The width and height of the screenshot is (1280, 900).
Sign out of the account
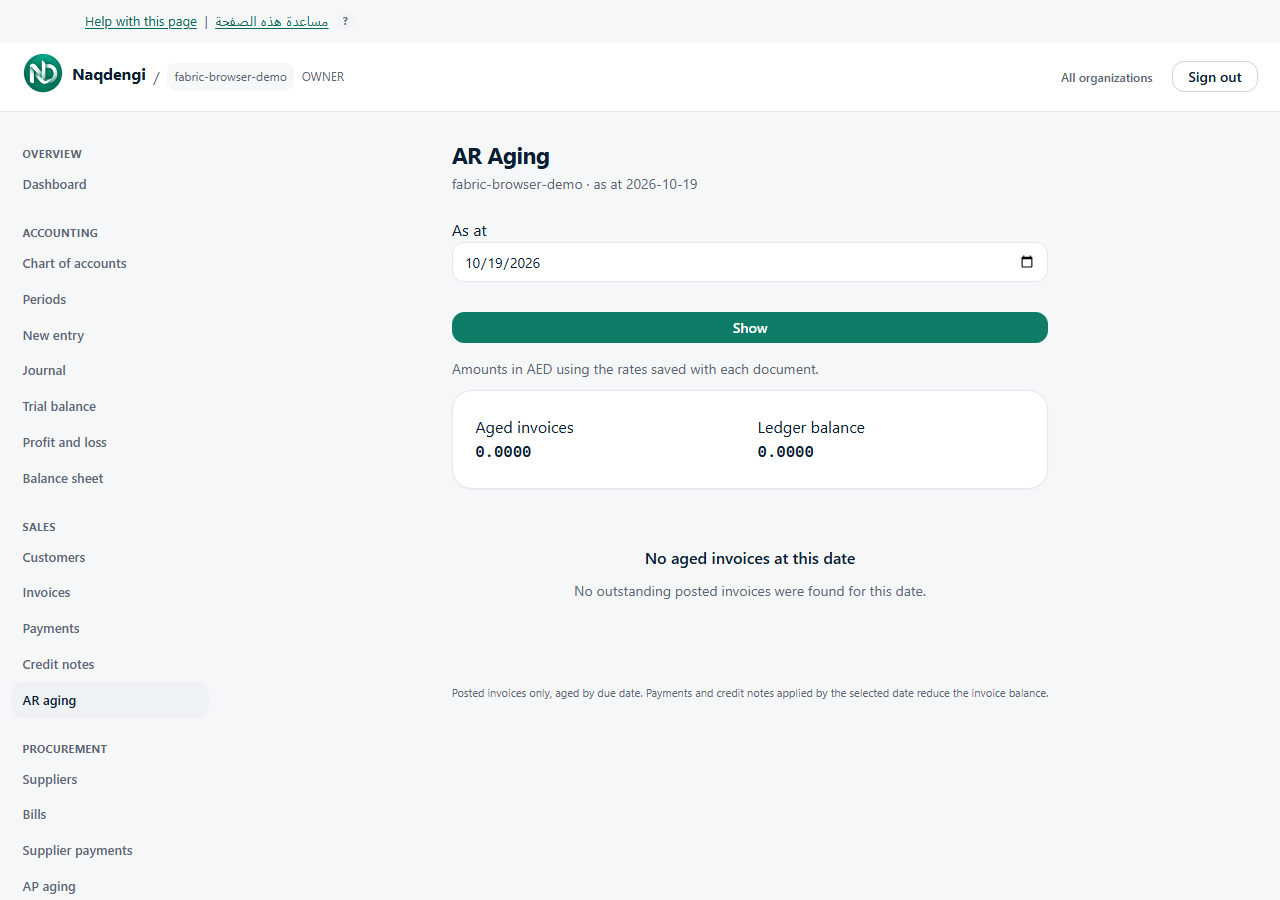click(x=1214, y=77)
